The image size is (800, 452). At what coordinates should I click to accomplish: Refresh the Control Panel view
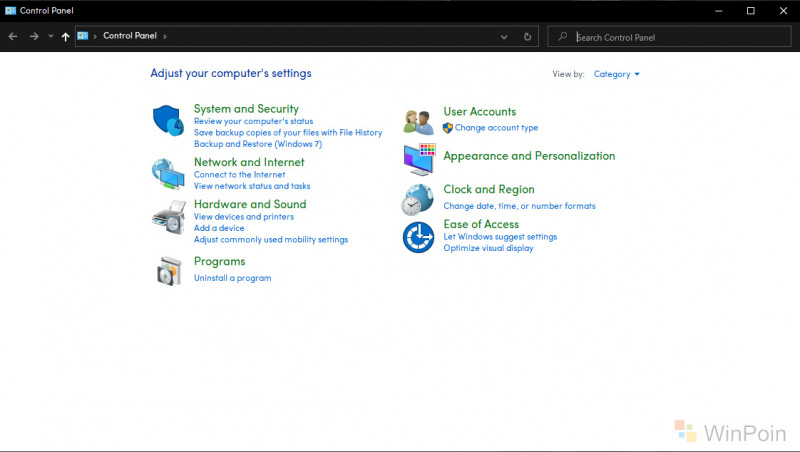[x=528, y=37]
